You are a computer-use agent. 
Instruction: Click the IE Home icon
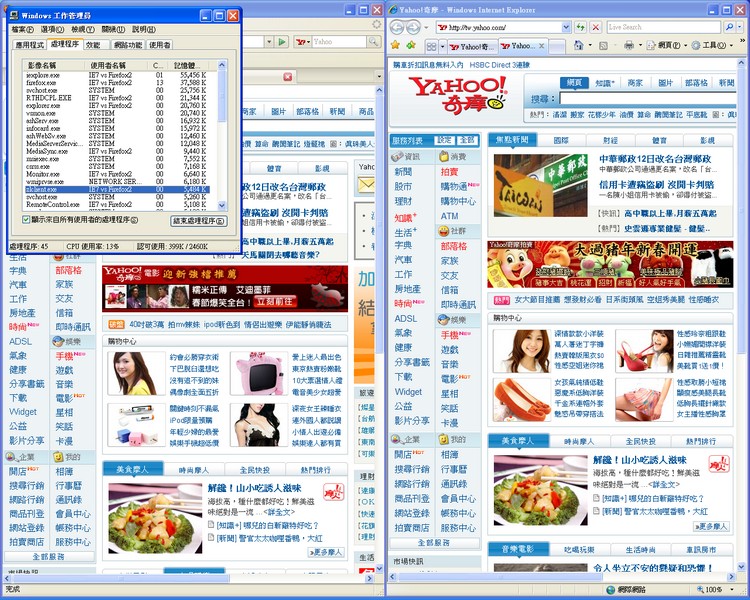tap(579, 45)
